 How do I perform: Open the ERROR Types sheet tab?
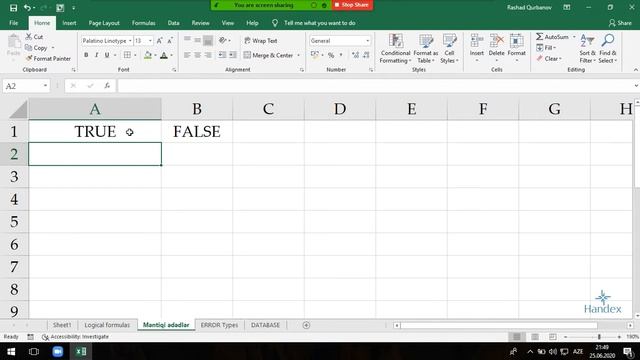(x=219, y=325)
